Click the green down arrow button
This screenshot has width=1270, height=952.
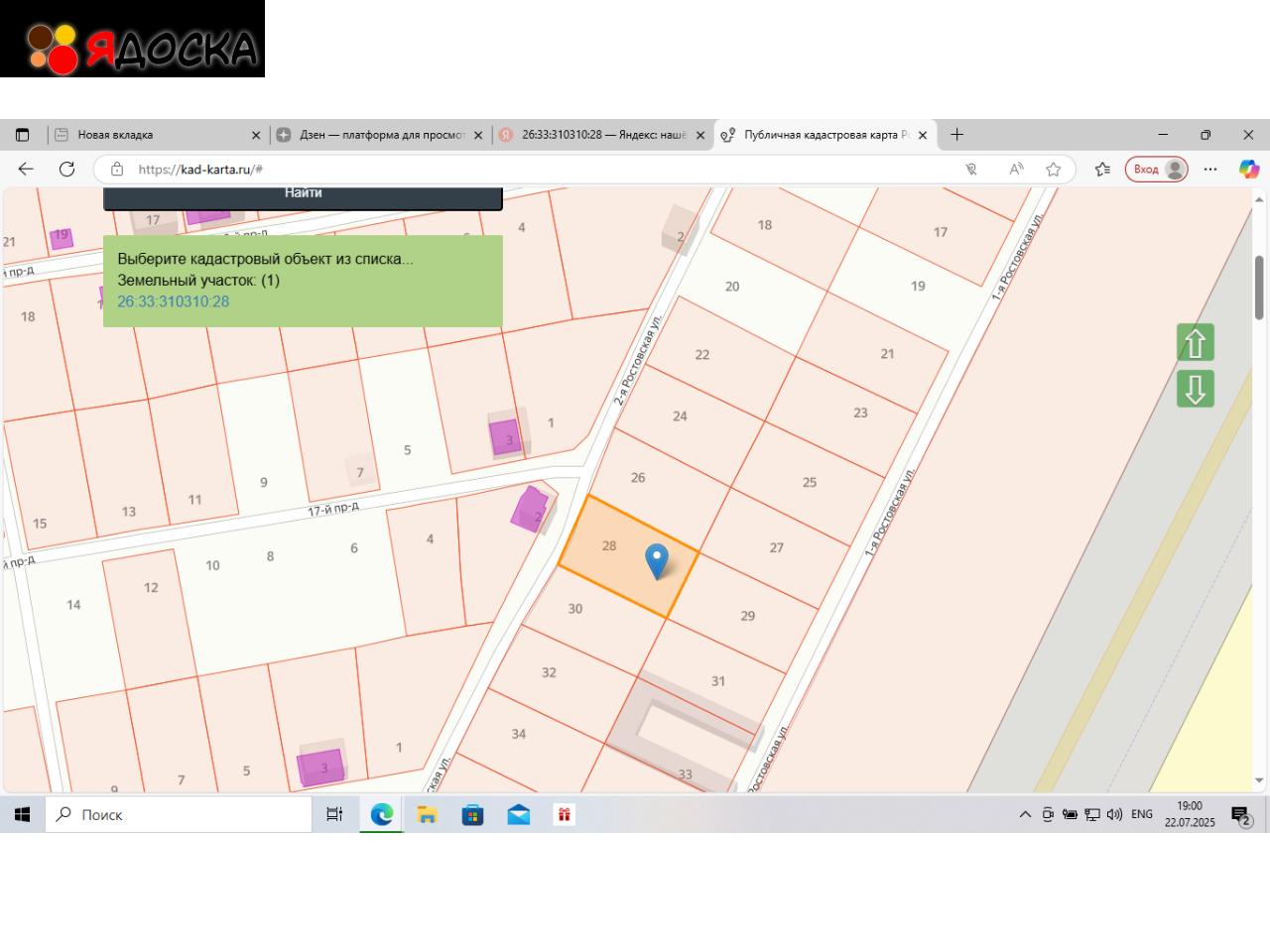(x=1196, y=389)
